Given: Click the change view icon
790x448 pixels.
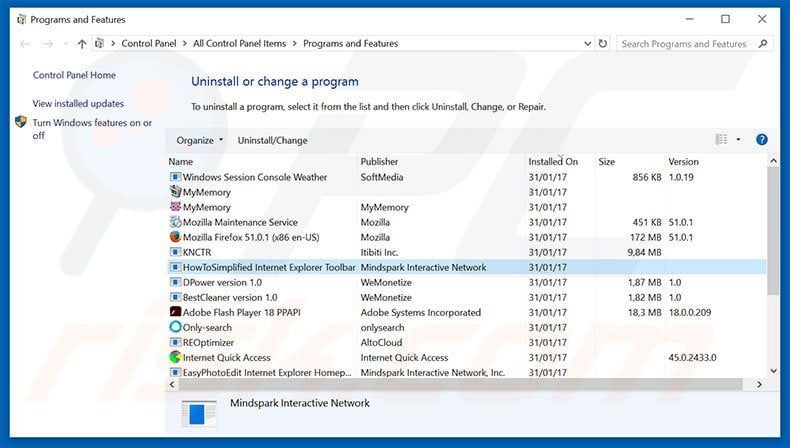Looking at the screenshot, I should point(721,140).
